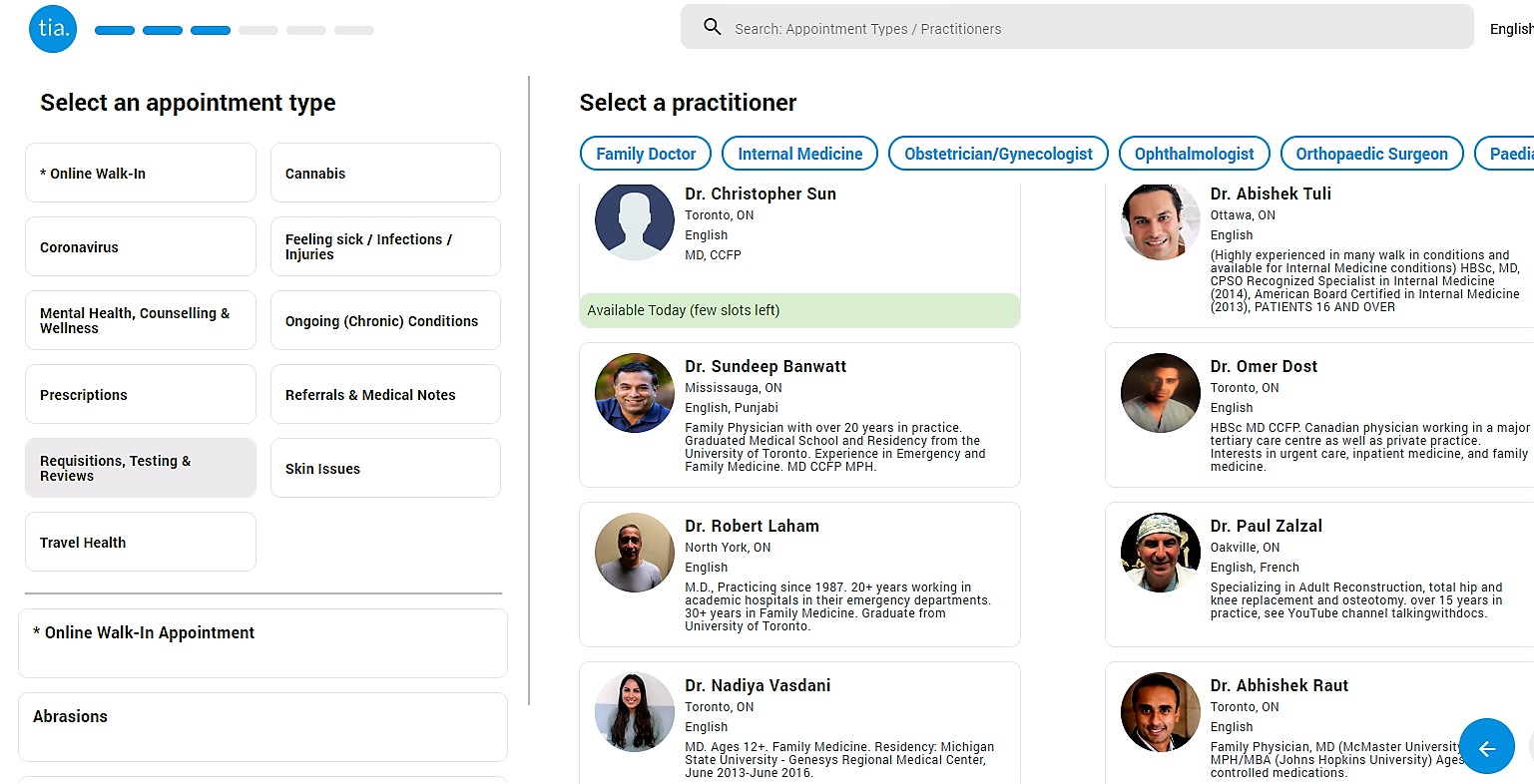Screen dimensions: 1534x784
Task: Click Dr. Nadiya Vasdani's name
Action: click(x=758, y=685)
